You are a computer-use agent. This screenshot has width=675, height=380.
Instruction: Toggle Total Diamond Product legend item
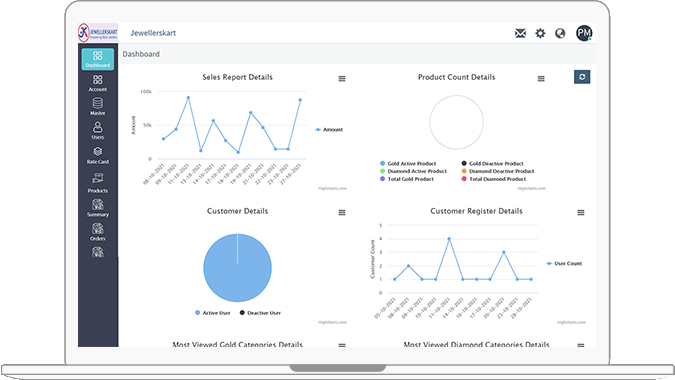click(x=494, y=179)
